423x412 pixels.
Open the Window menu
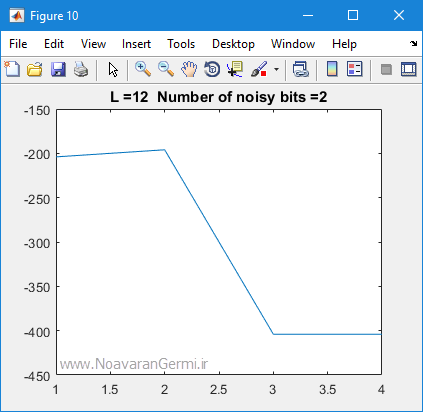(x=293, y=44)
